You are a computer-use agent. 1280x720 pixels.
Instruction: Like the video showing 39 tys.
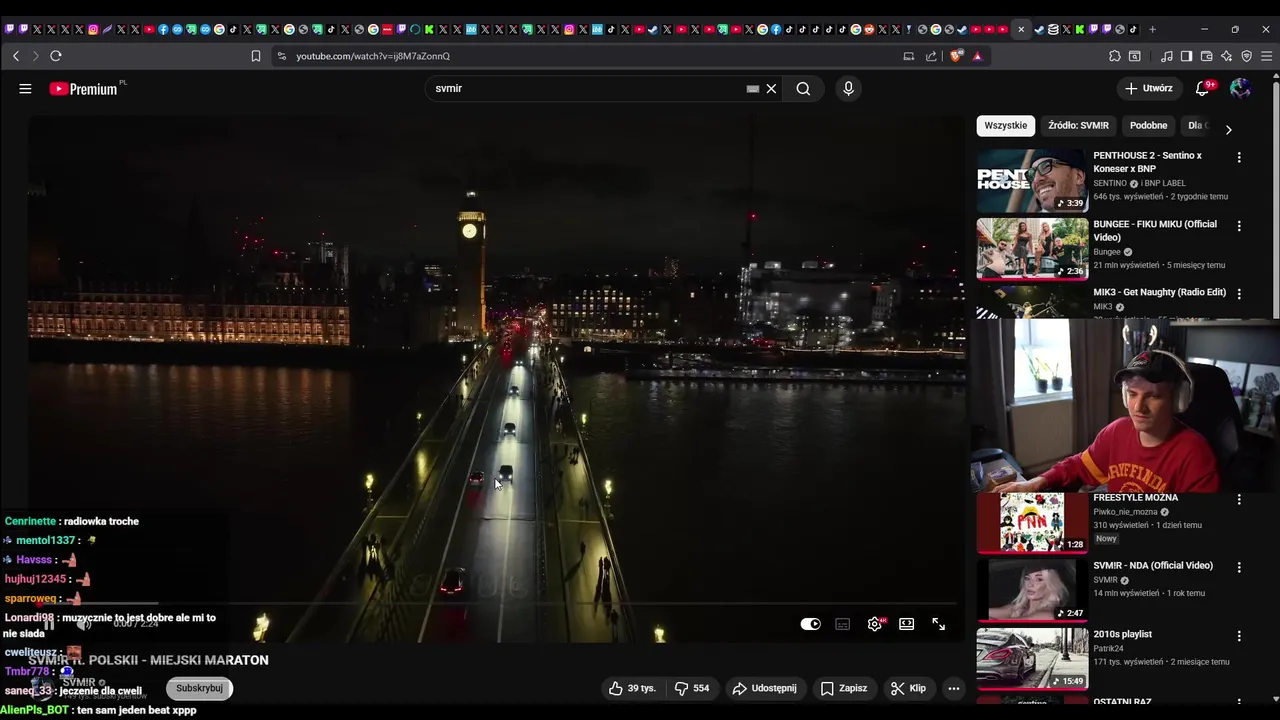632,688
